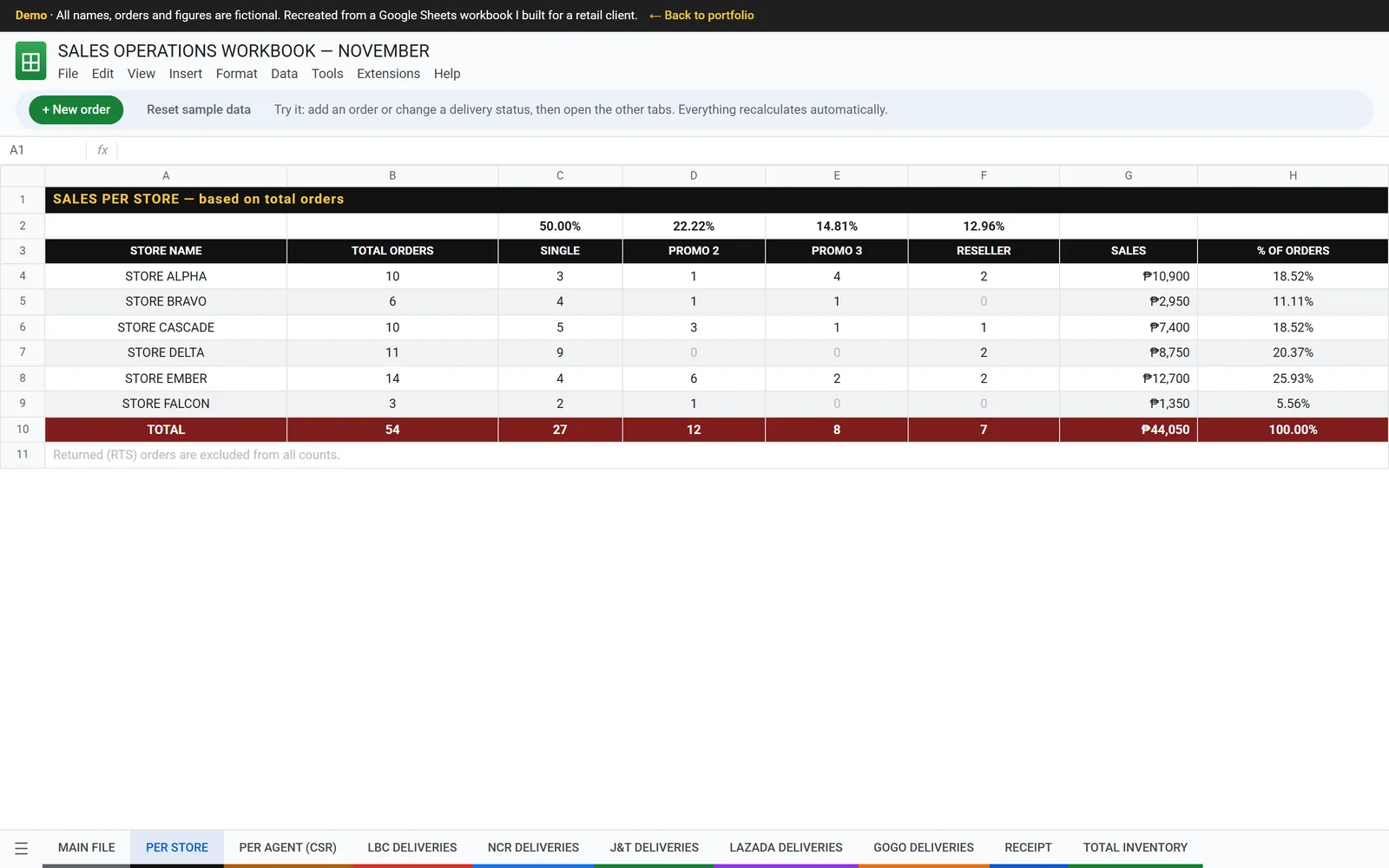Click the ₱10,900 sales cell
The width and height of the screenshot is (1389, 868).
pyautogui.click(x=1129, y=276)
